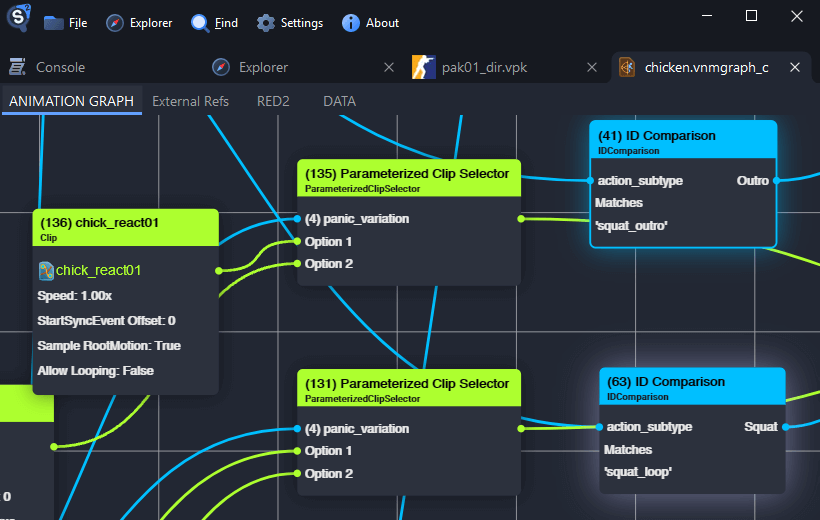Click the blue folder File icon
This screenshot has height=520, width=820.
(53, 23)
